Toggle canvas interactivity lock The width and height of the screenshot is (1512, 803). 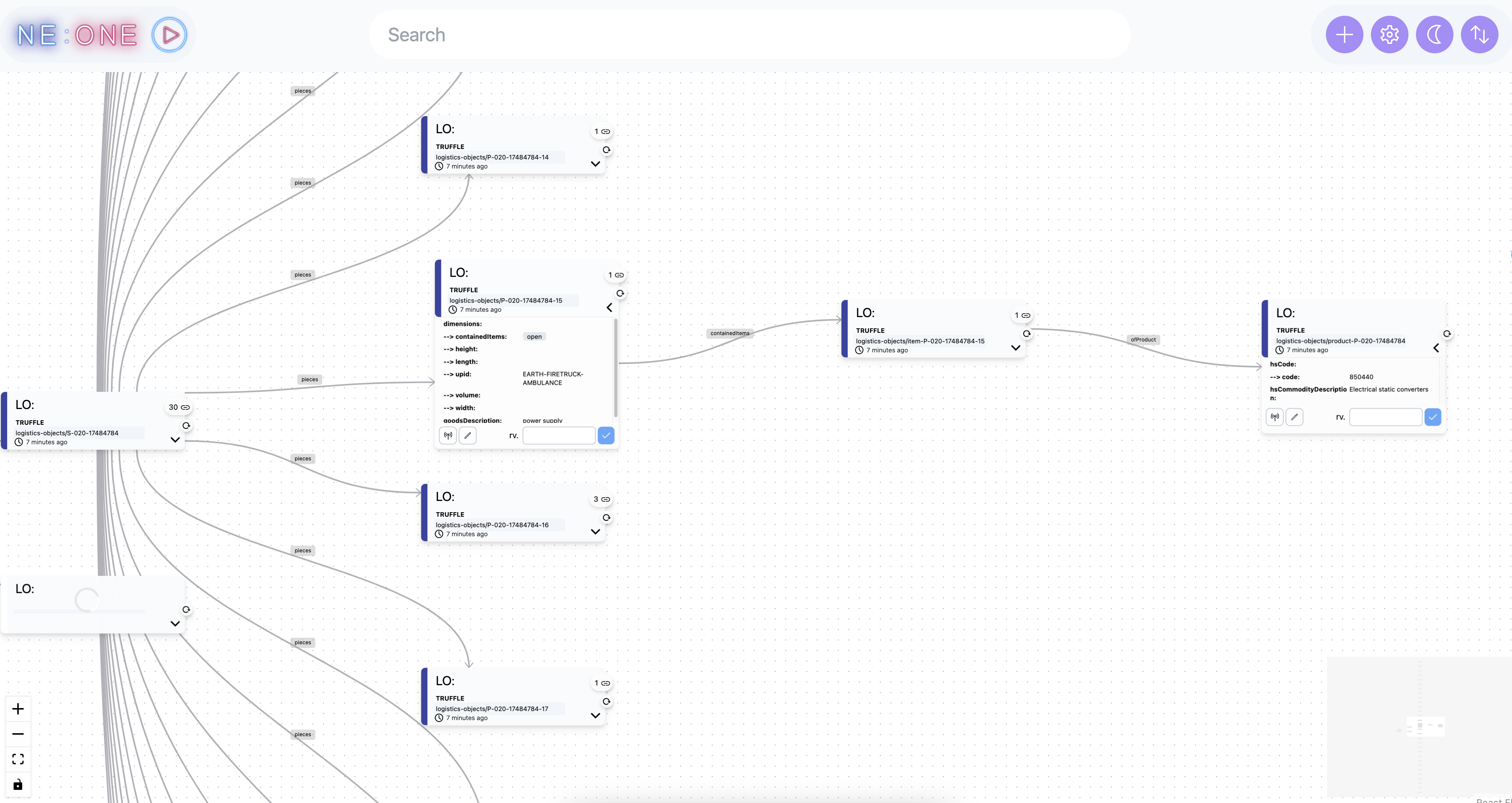pyautogui.click(x=18, y=785)
